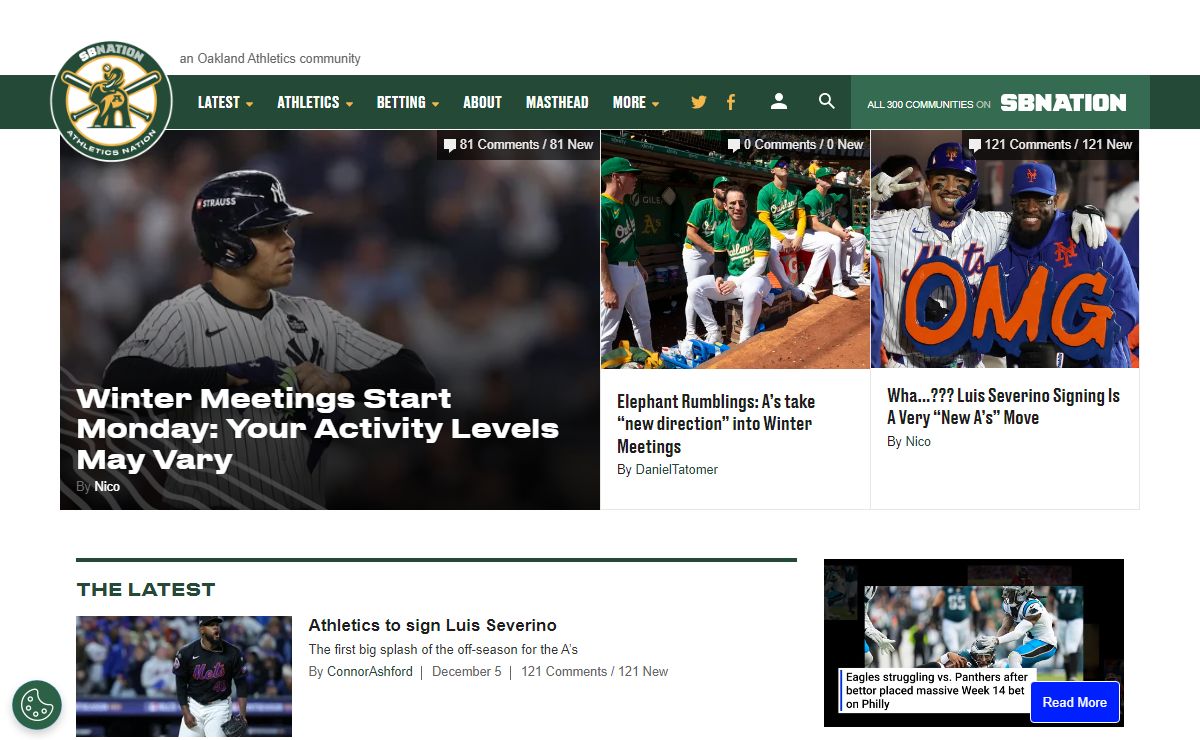
Task: Expand the Betting dropdown menu
Action: (x=407, y=102)
